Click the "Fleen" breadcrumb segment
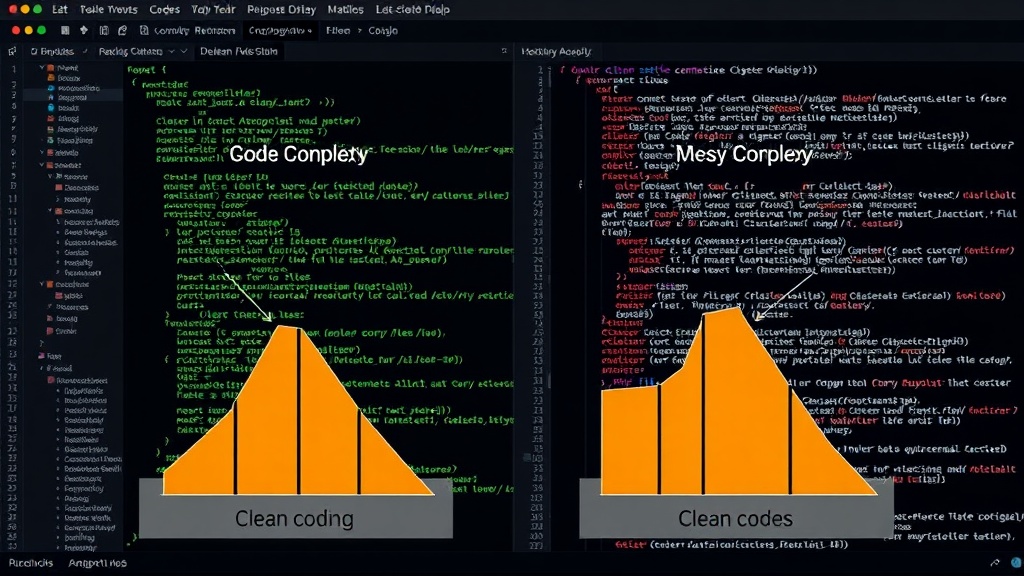The height and width of the screenshot is (576, 1024). click(x=338, y=31)
